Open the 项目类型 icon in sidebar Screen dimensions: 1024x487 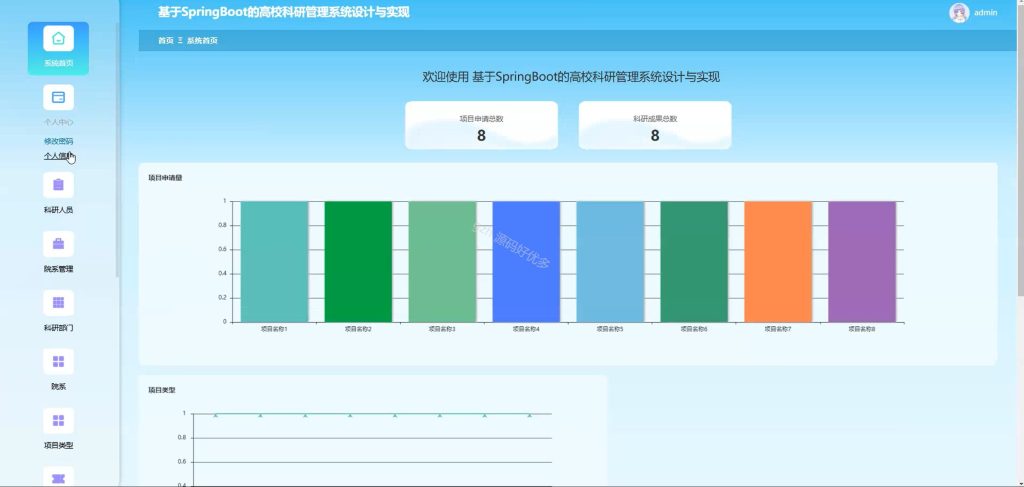point(58,420)
